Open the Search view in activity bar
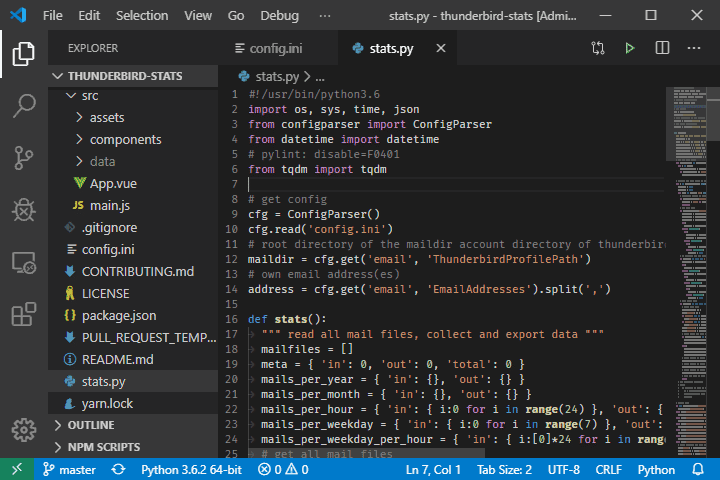 [x=24, y=105]
